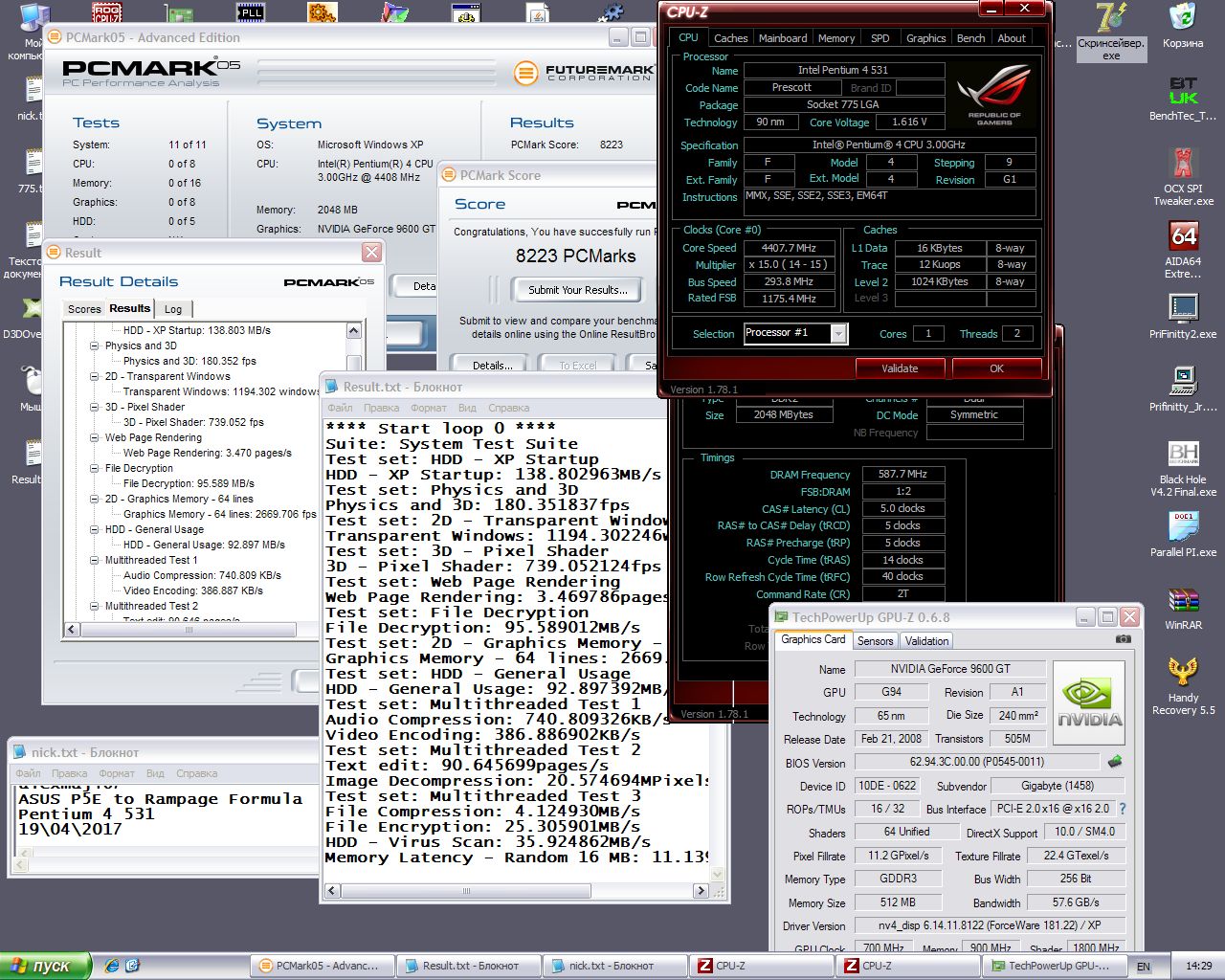This screenshot has width=1225, height=980.
Task: Click the To Excel button
Action: [x=577, y=365]
